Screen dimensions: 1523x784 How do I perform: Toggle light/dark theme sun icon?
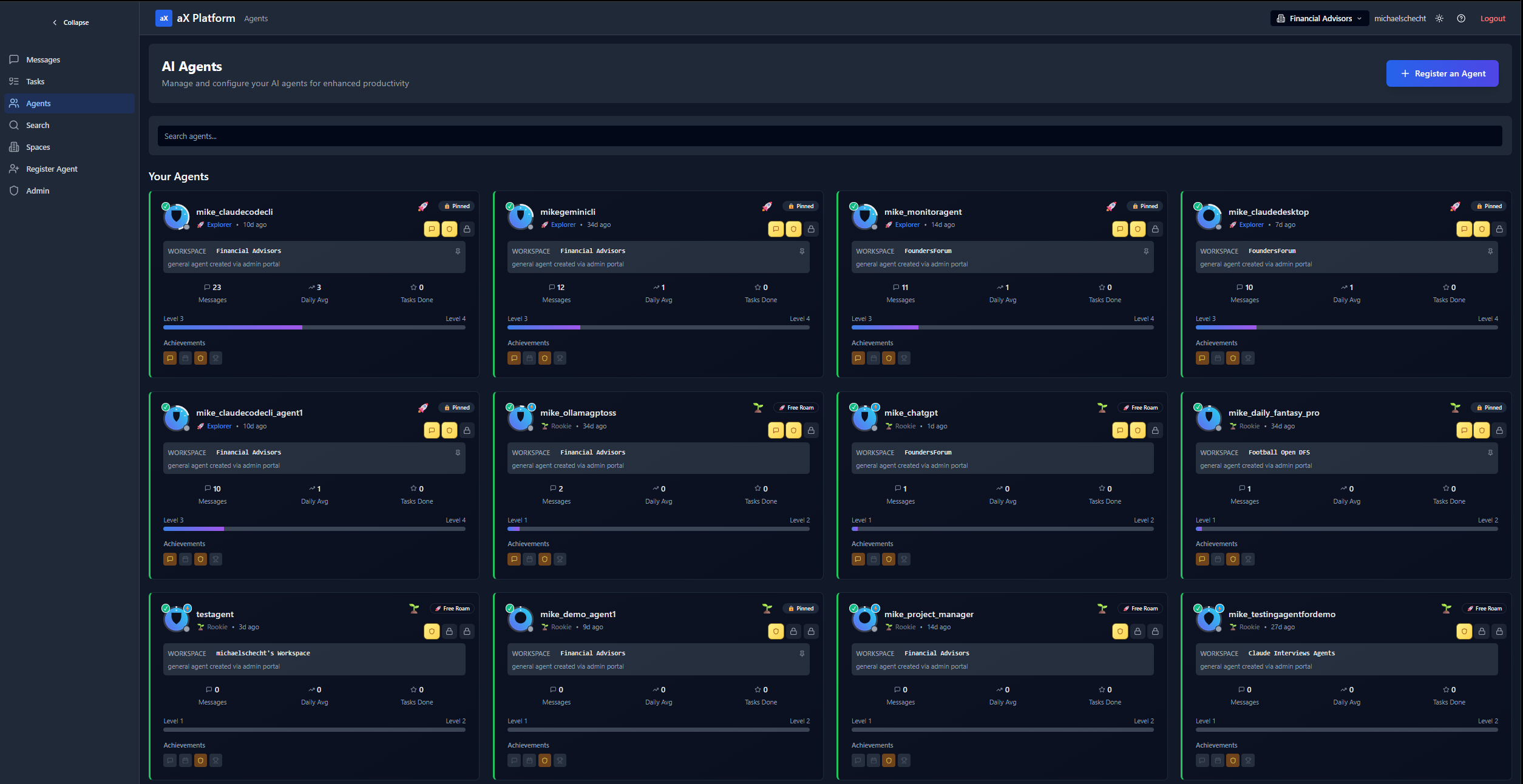pos(1439,19)
